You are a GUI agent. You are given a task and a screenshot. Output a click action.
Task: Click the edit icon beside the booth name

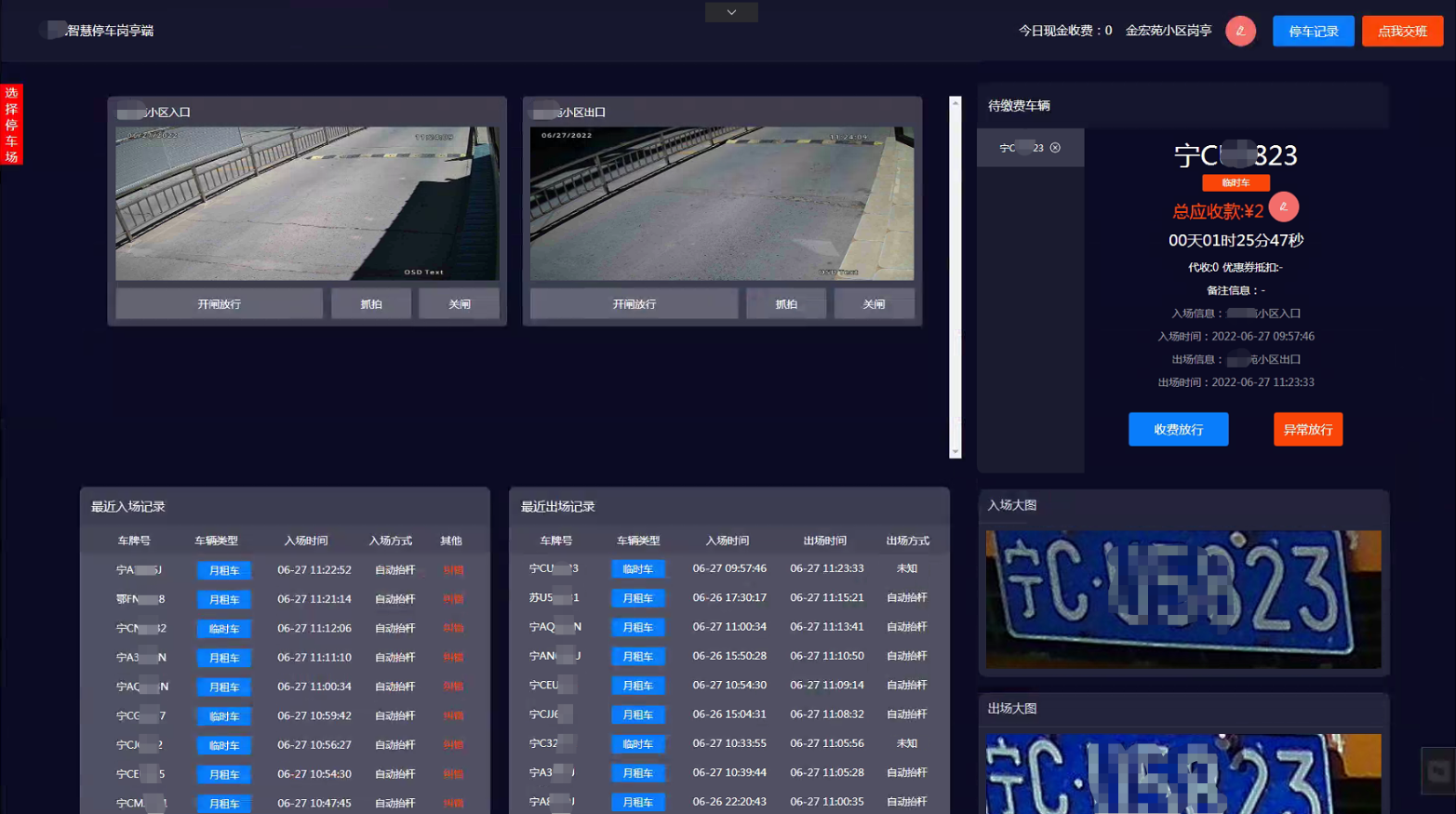coord(1240,31)
